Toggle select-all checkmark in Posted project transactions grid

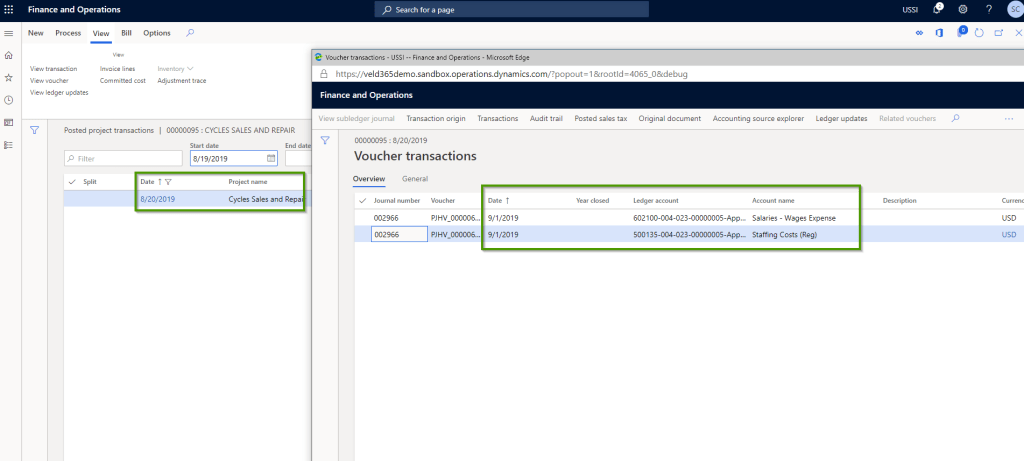tap(72, 182)
